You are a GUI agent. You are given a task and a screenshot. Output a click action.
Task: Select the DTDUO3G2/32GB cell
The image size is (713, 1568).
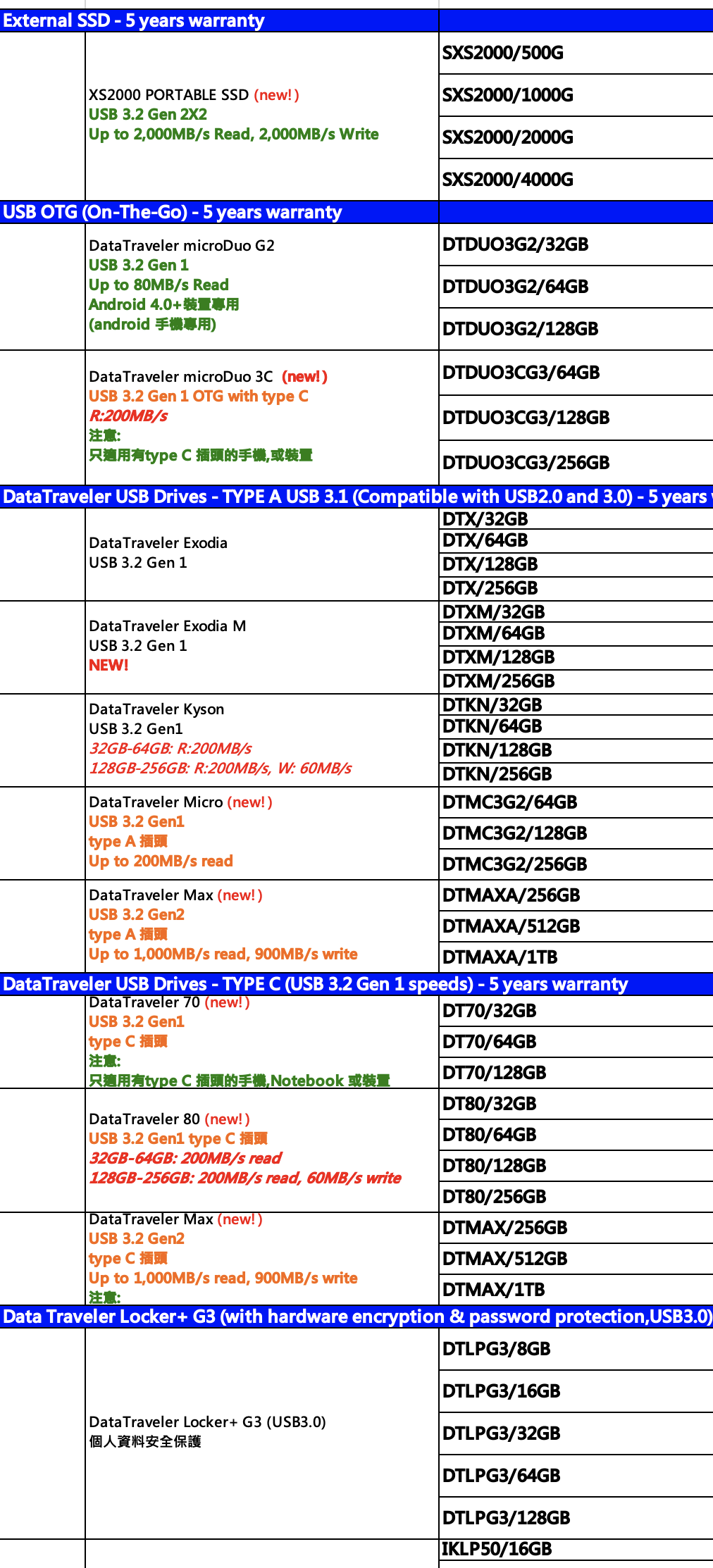pyautogui.click(x=576, y=244)
